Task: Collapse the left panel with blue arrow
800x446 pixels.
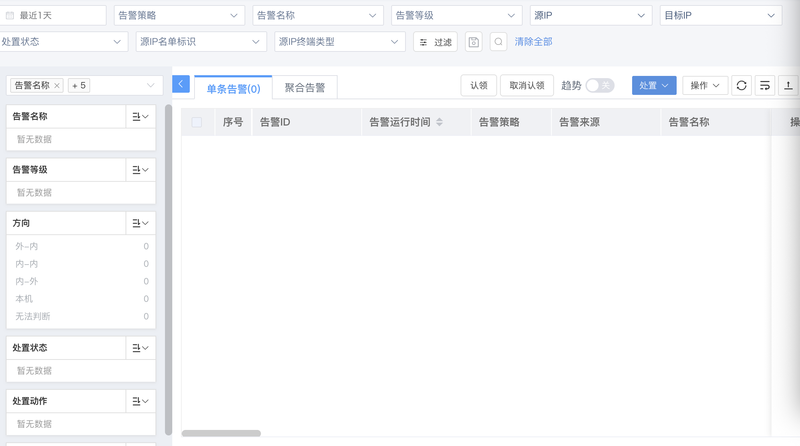Action: pyautogui.click(x=181, y=85)
